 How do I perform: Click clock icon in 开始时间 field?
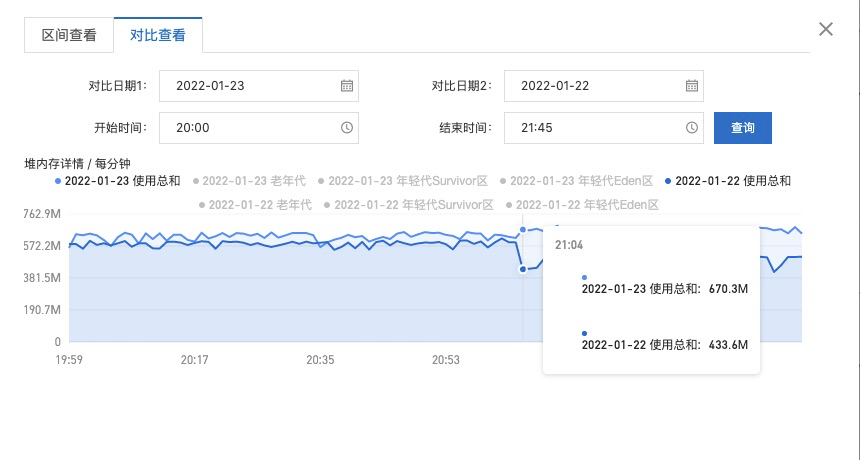point(346,128)
